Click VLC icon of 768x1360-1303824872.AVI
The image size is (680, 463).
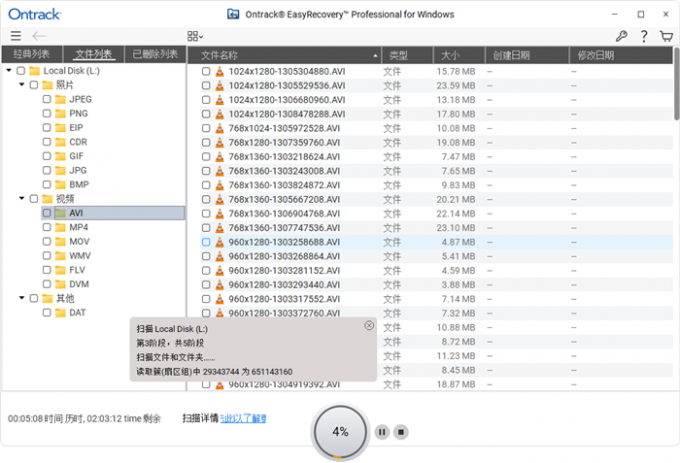pos(220,185)
